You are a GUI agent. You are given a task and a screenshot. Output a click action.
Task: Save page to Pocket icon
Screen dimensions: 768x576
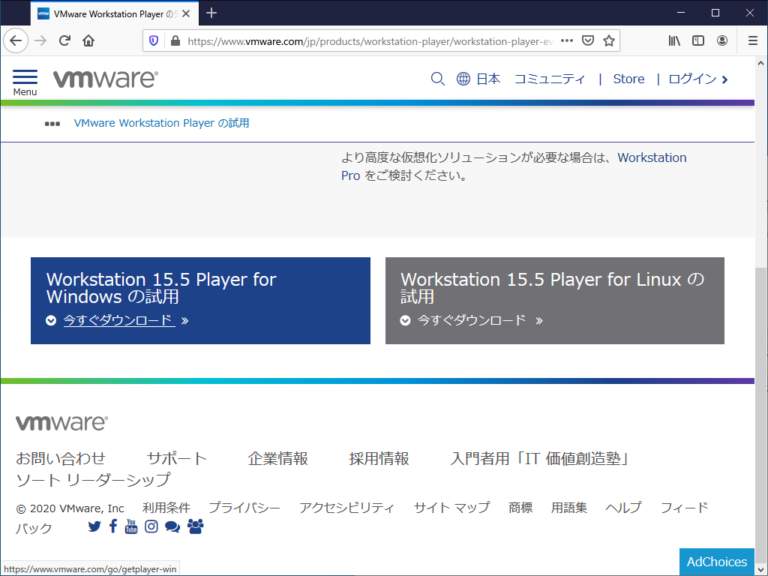point(588,41)
